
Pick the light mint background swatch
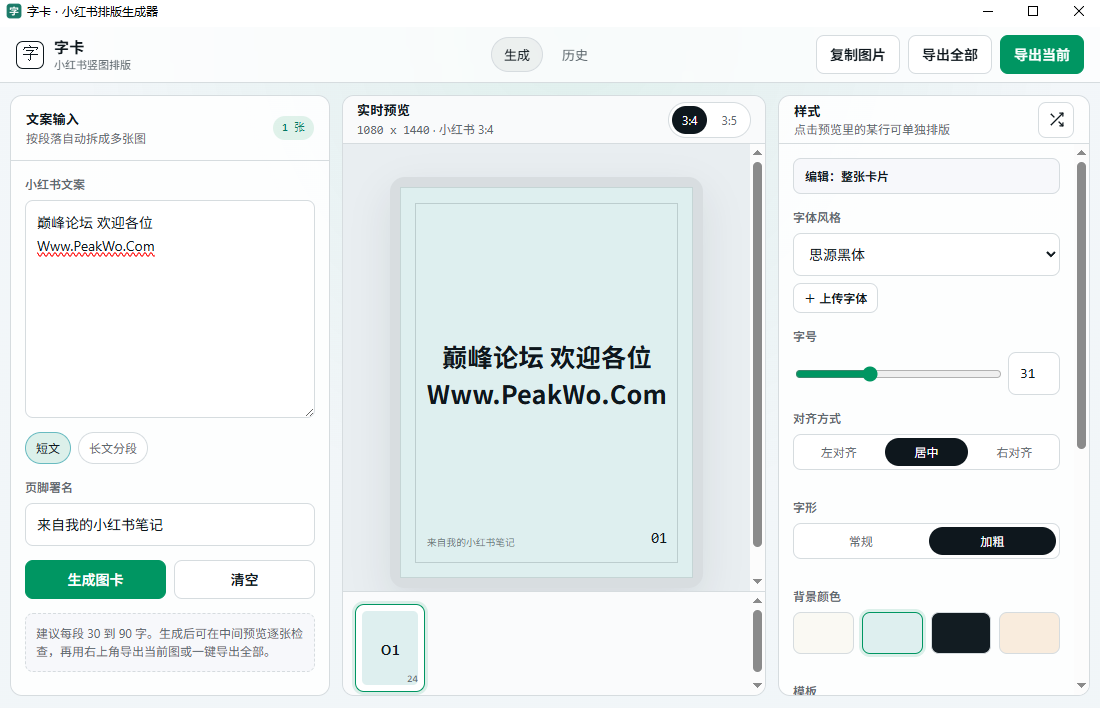pyautogui.click(x=892, y=633)
